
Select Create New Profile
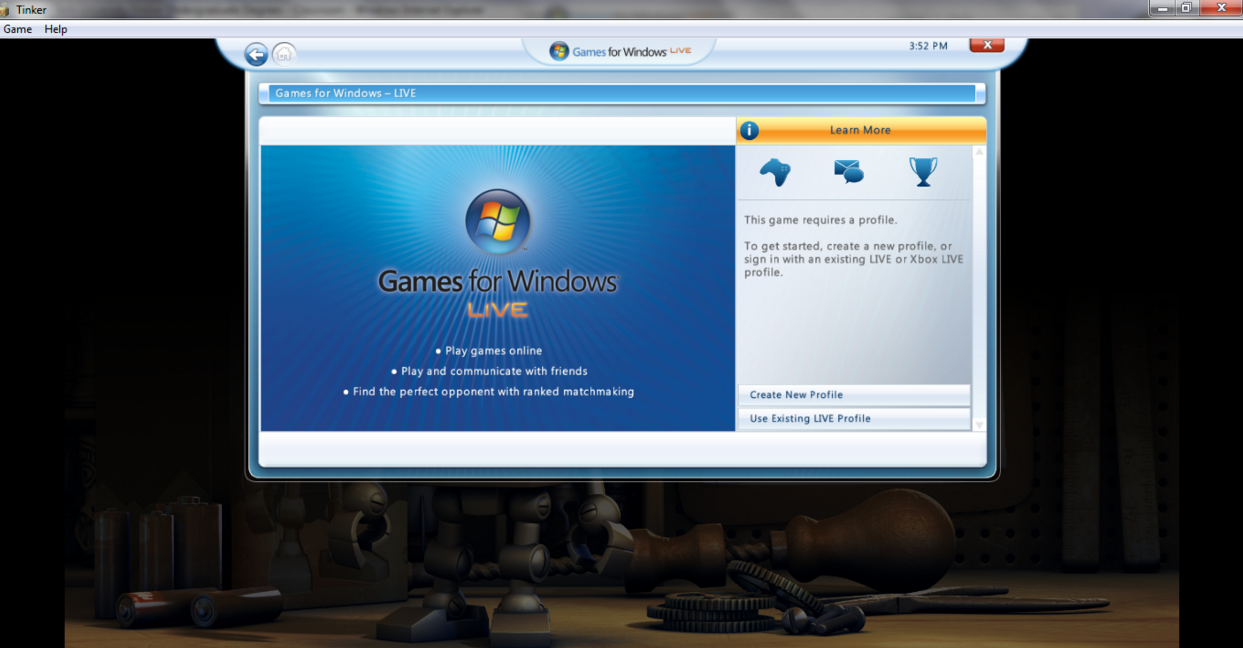(x=854, y=395)
